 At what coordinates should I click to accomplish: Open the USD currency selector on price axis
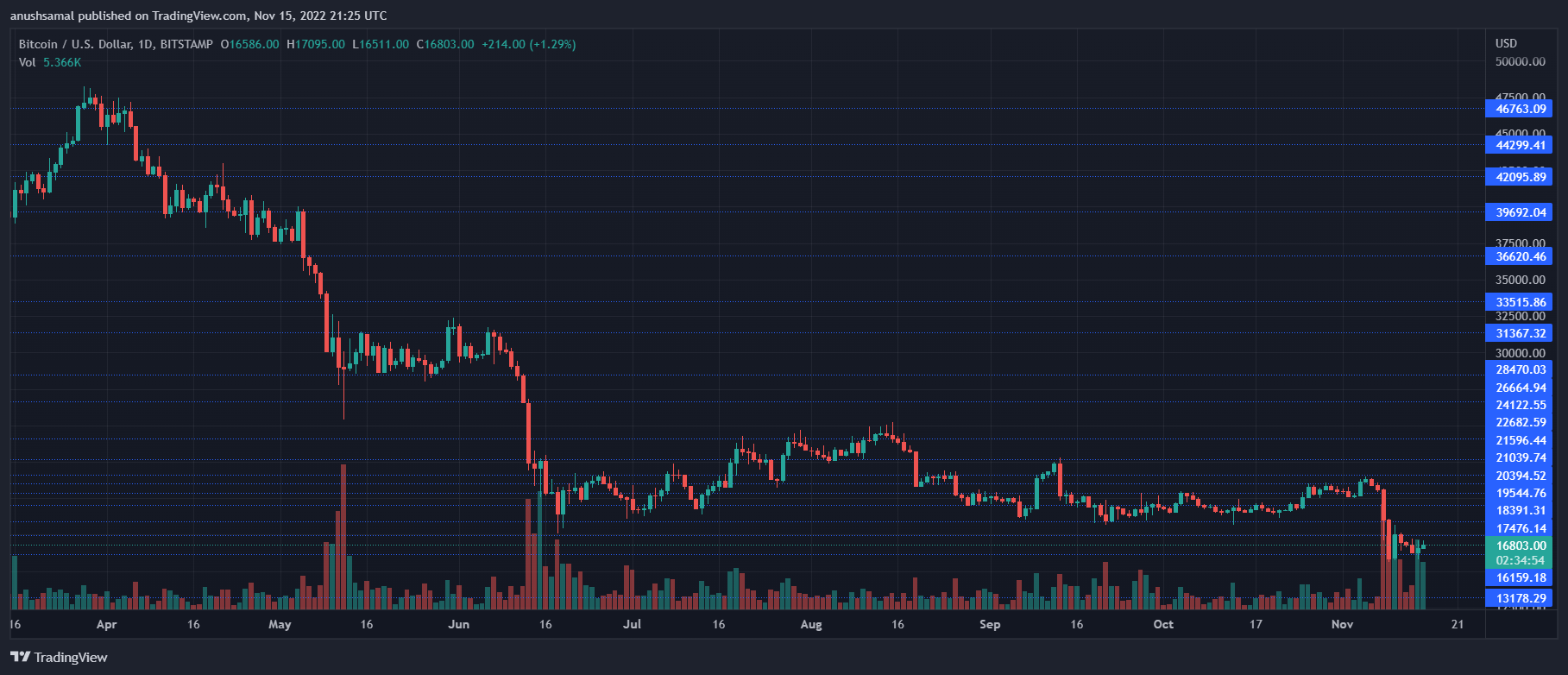[1506, 43]
